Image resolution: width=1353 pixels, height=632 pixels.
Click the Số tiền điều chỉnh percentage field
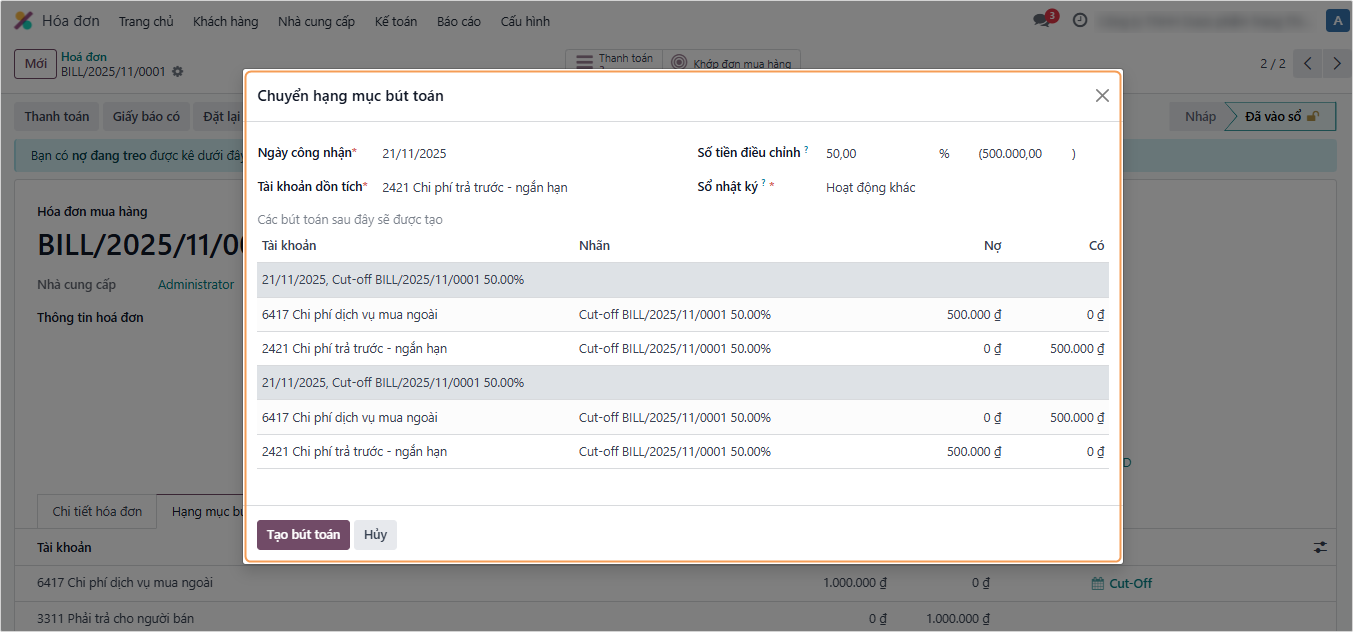pyautogui.click(x=875, y=154)
